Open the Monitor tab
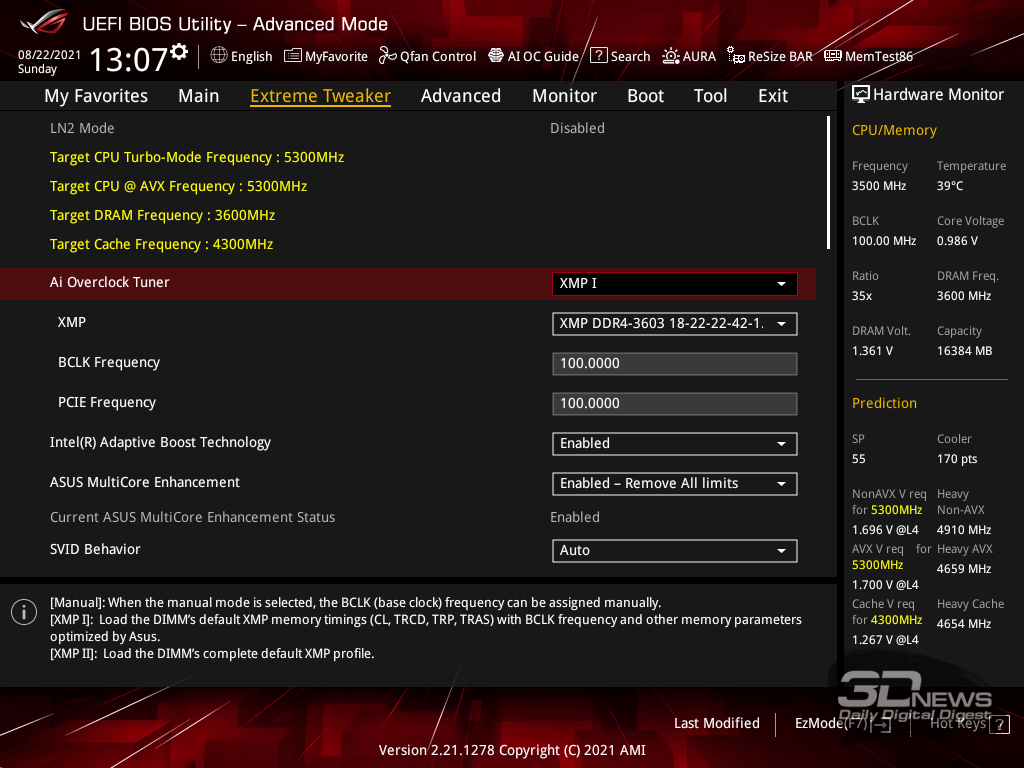Image resolution: width=1024 pixels, height=768 pixels. point(564,96)
